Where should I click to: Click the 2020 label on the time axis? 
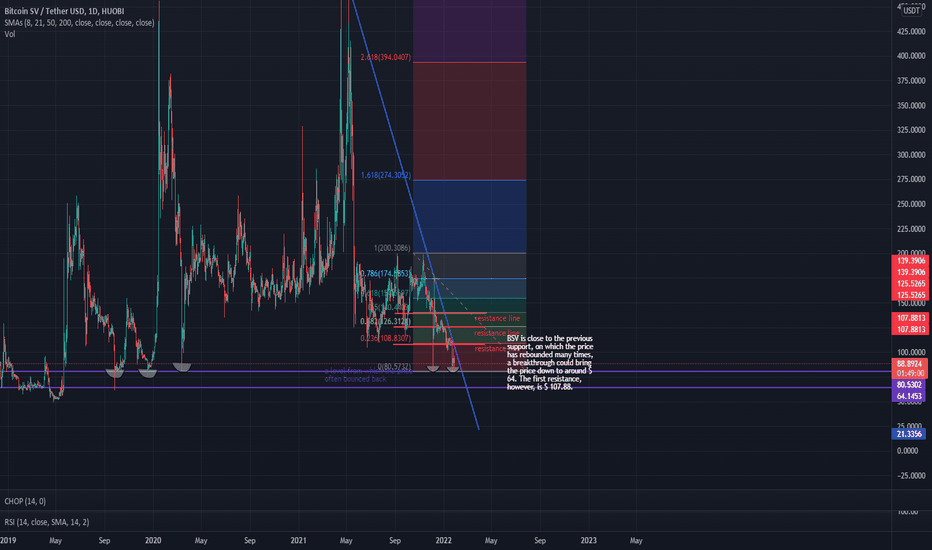(x=153, y=540)
